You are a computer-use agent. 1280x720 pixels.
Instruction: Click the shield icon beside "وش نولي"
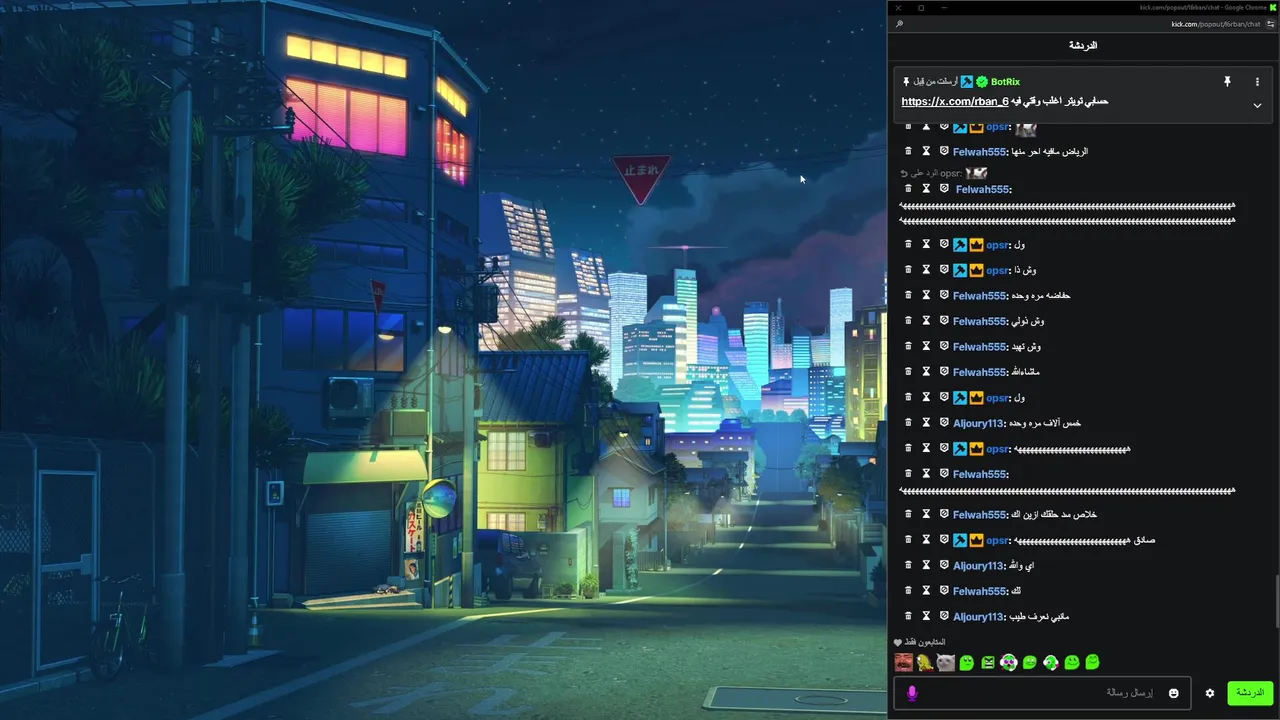coord(943,321)
